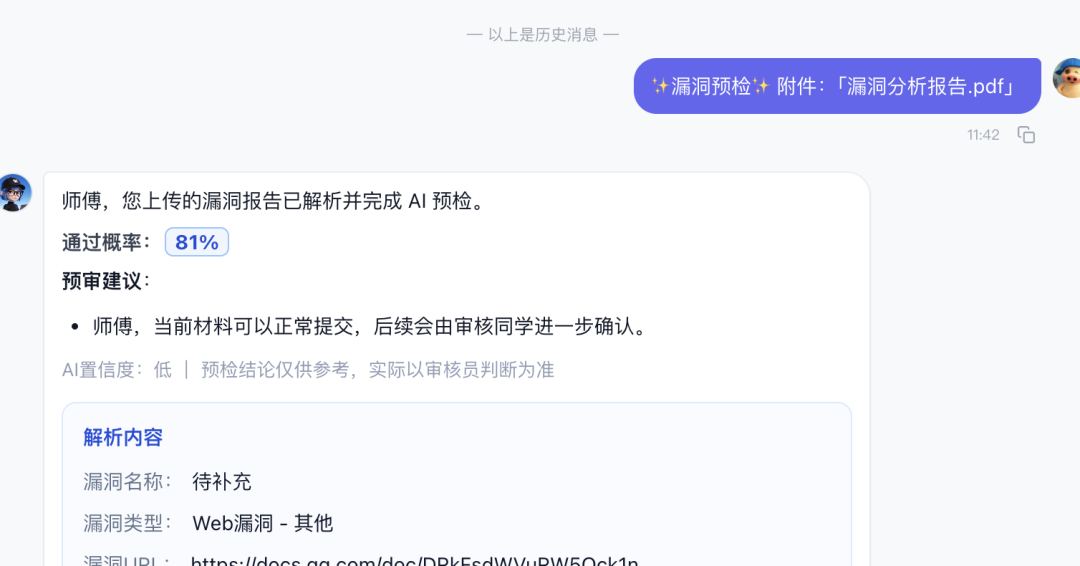Click the left sparkle icon before 漏洞预检
Screen dimensions: 1080x566
tap(660, 86)
